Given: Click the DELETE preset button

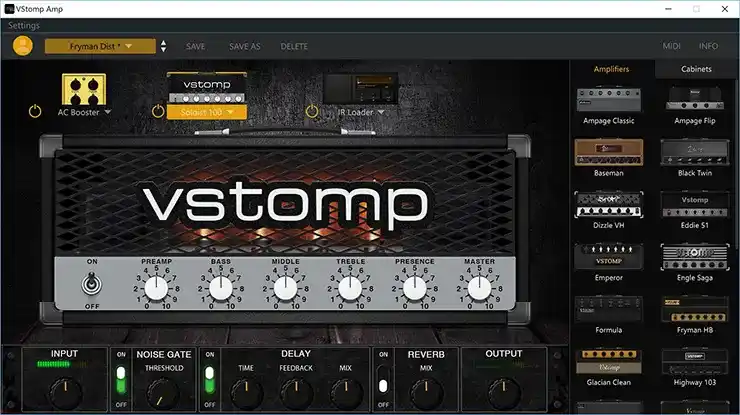Looking at the screenshot, I should pyautogui.click(x=294, y=46).
